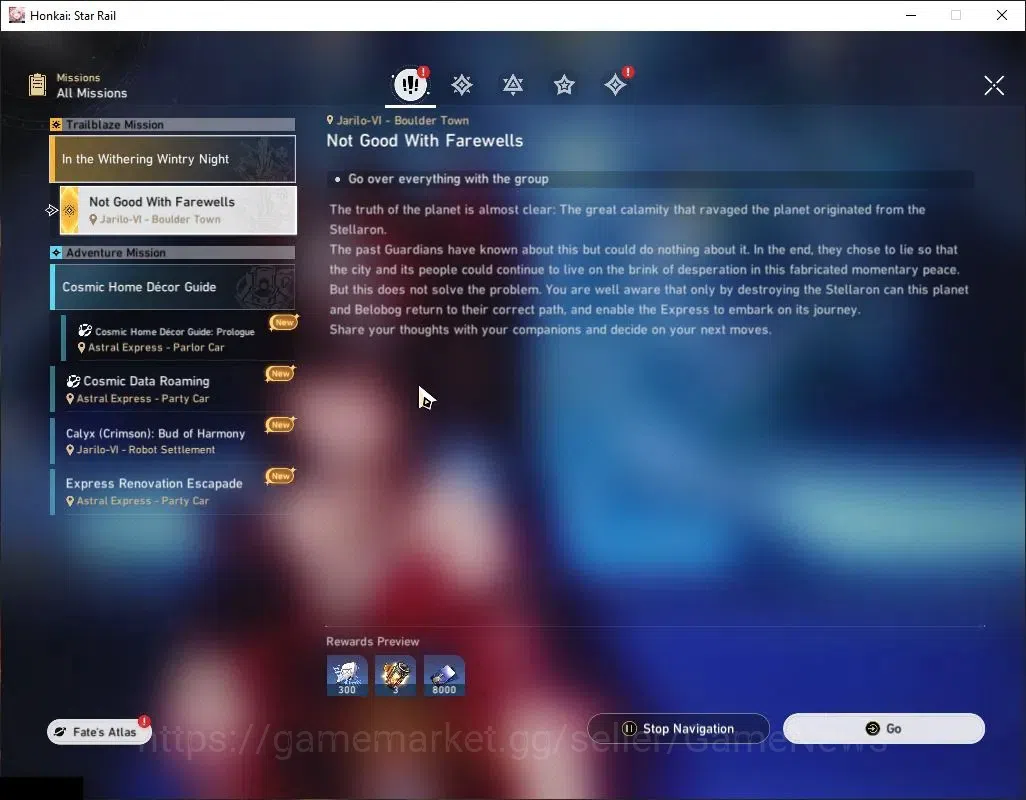Open the last mission tab with red alert
The height and width of the screenshot is (800, 1026).
[x=616, y=84]
